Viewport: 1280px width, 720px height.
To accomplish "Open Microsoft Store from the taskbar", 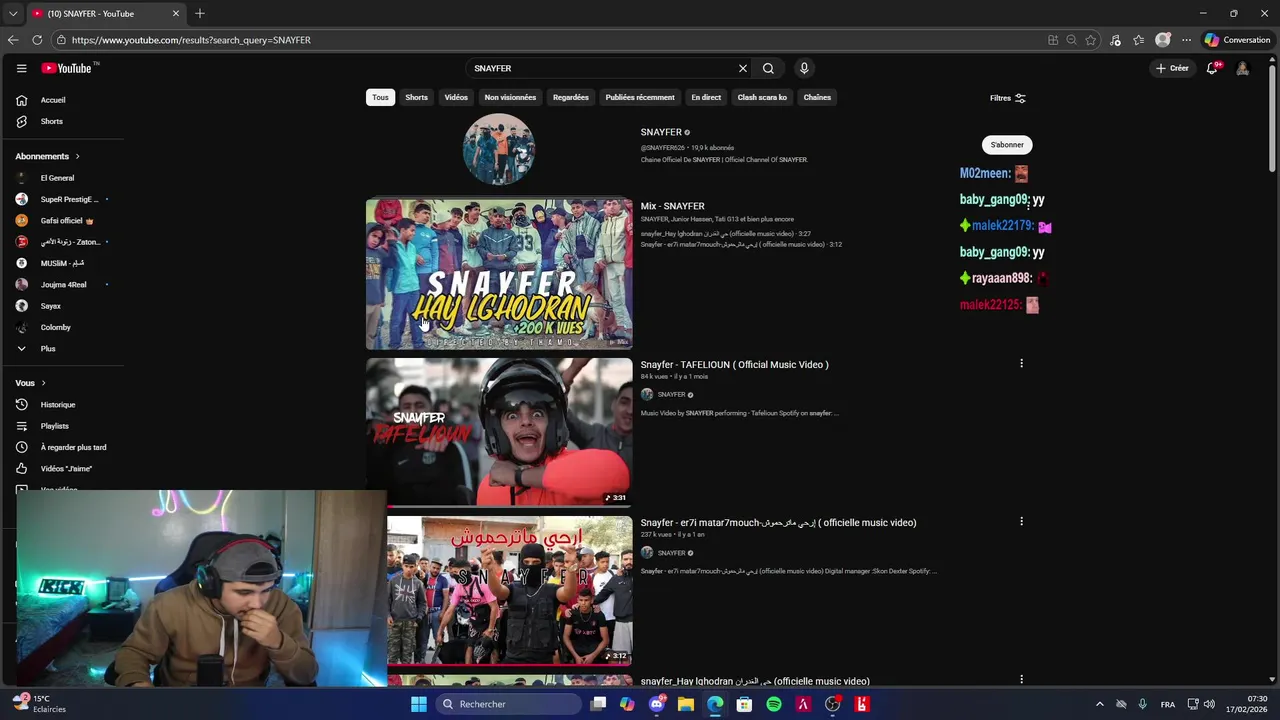I will coord(744,704).
